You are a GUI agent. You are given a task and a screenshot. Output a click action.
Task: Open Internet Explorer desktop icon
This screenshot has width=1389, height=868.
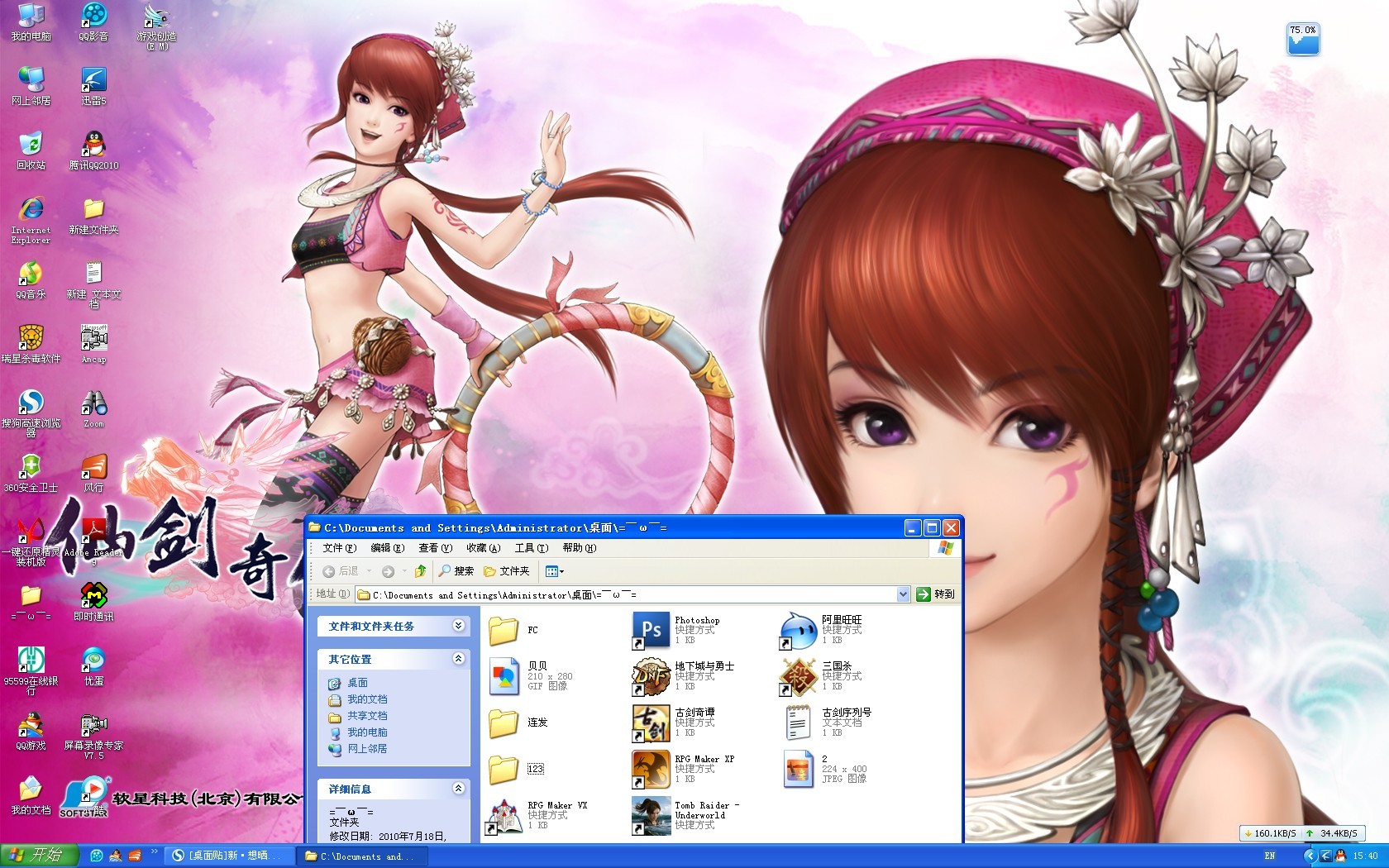click(31, 219)
